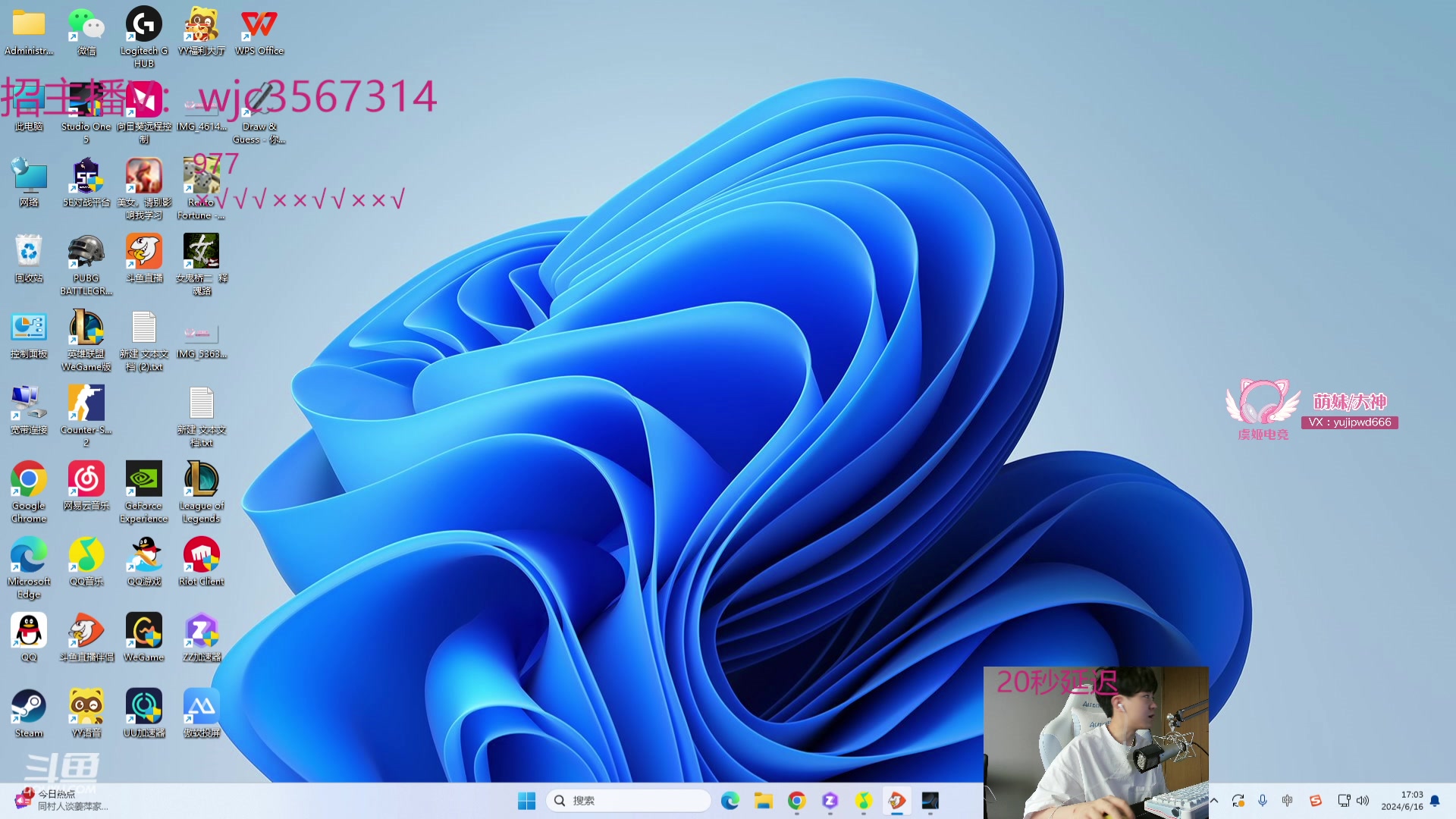The width and height of the screenshot is (1456, 819).
Task: Open Microsoft Edge desktop shortcut
Action: [x=29, y=568]
